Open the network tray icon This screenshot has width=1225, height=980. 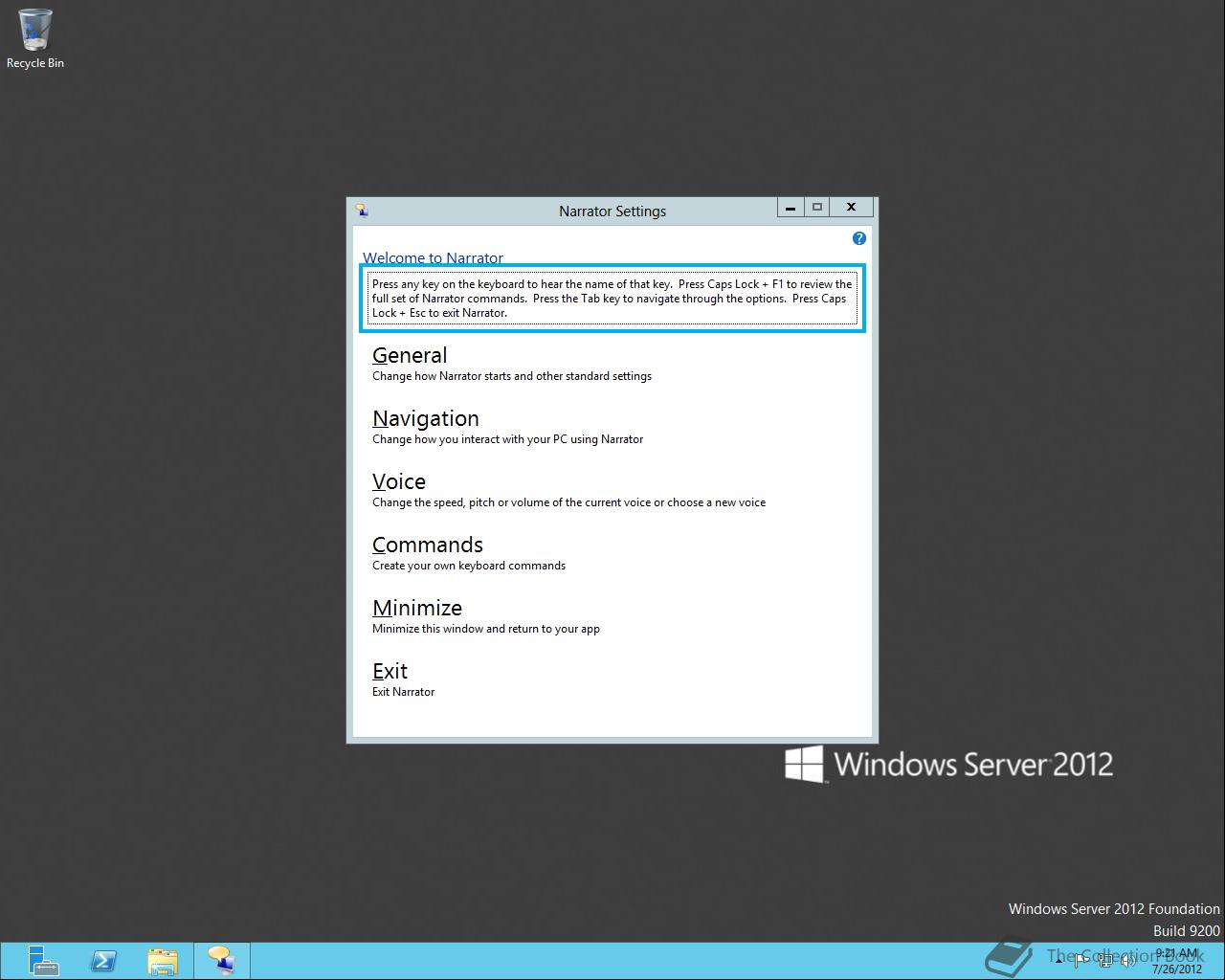[x=1105, y=961]
